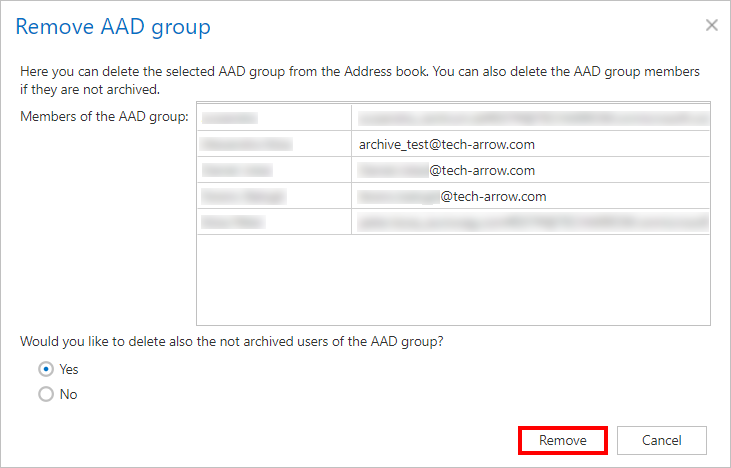Click the empty area of the members list
The width and height of the screenshot is (731, 468).
coord(452,280)
